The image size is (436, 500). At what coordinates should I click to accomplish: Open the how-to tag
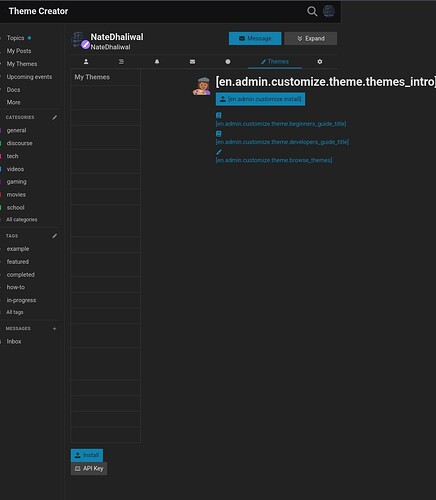[16, 287]
